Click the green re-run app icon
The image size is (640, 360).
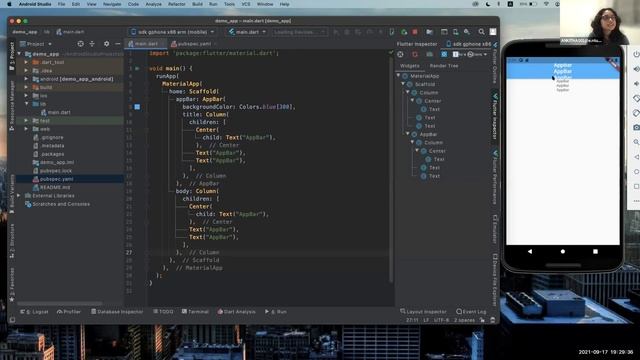pyautogui.click(x=404, y=32)
